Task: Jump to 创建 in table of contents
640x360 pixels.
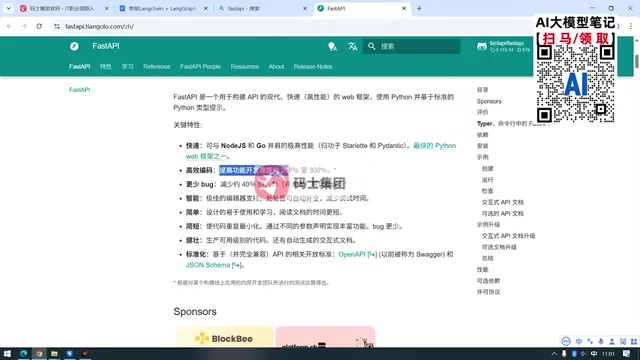Action: [487, 169]
